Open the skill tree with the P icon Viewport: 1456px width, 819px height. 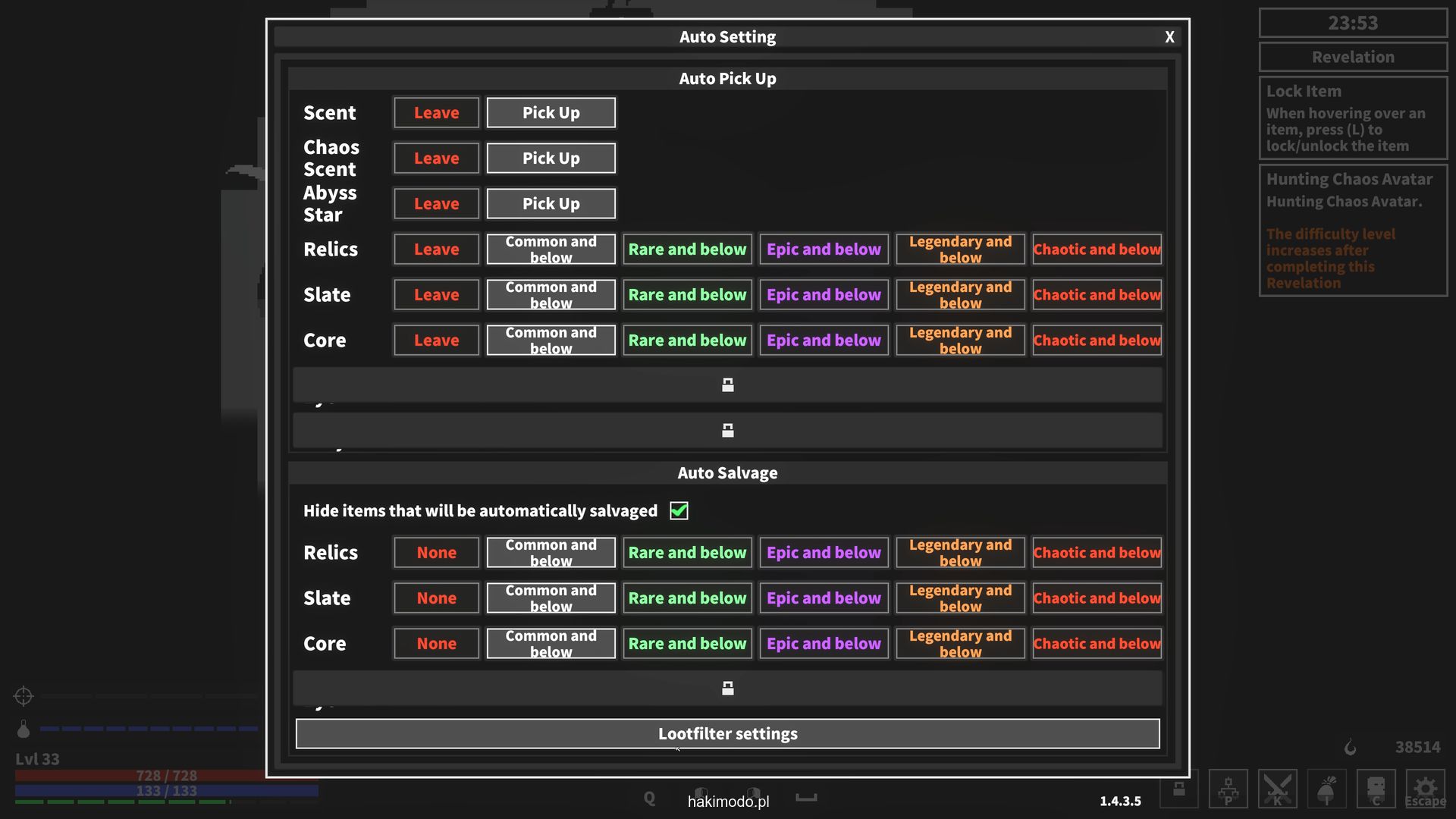coord(1228,789)
